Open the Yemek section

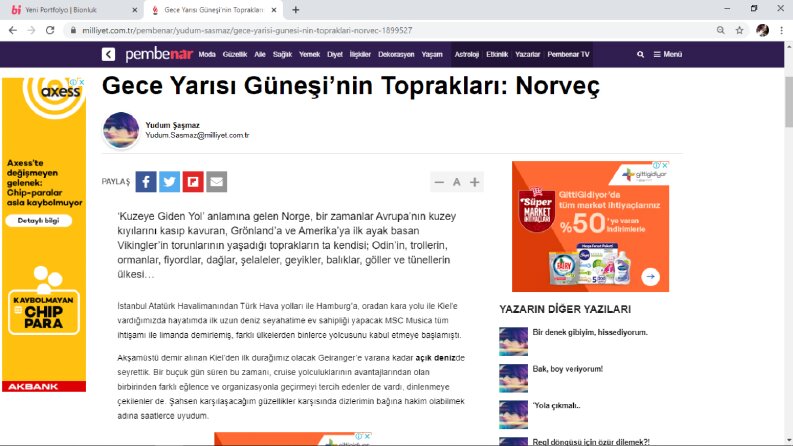[309, 54]
